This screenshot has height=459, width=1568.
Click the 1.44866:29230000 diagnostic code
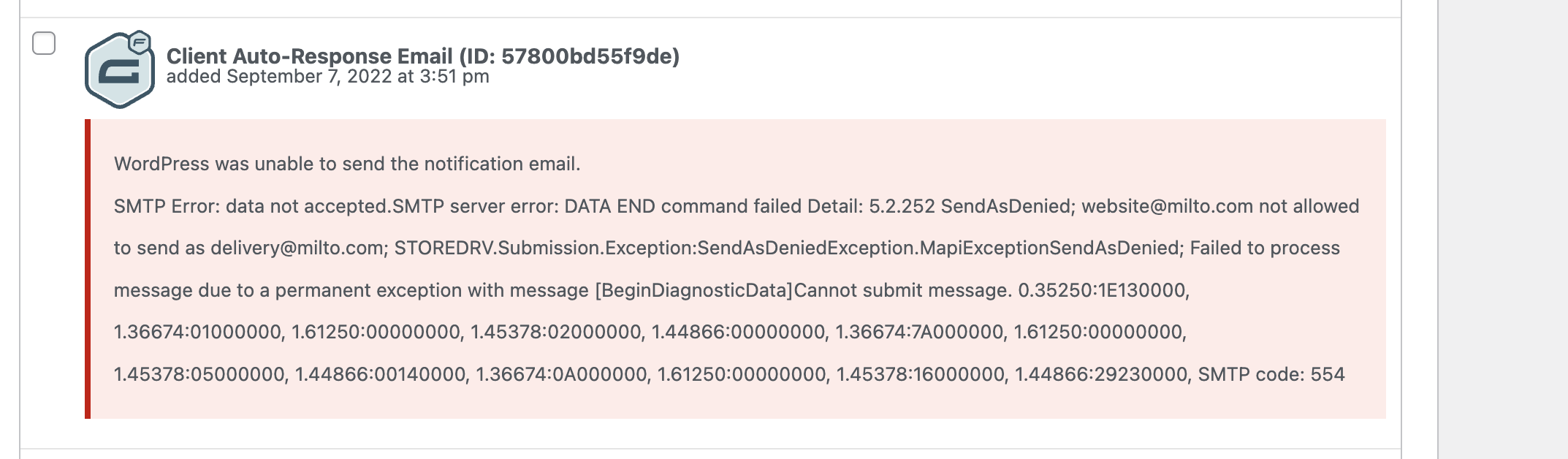pyautogui.click(x=1102, y=374)
